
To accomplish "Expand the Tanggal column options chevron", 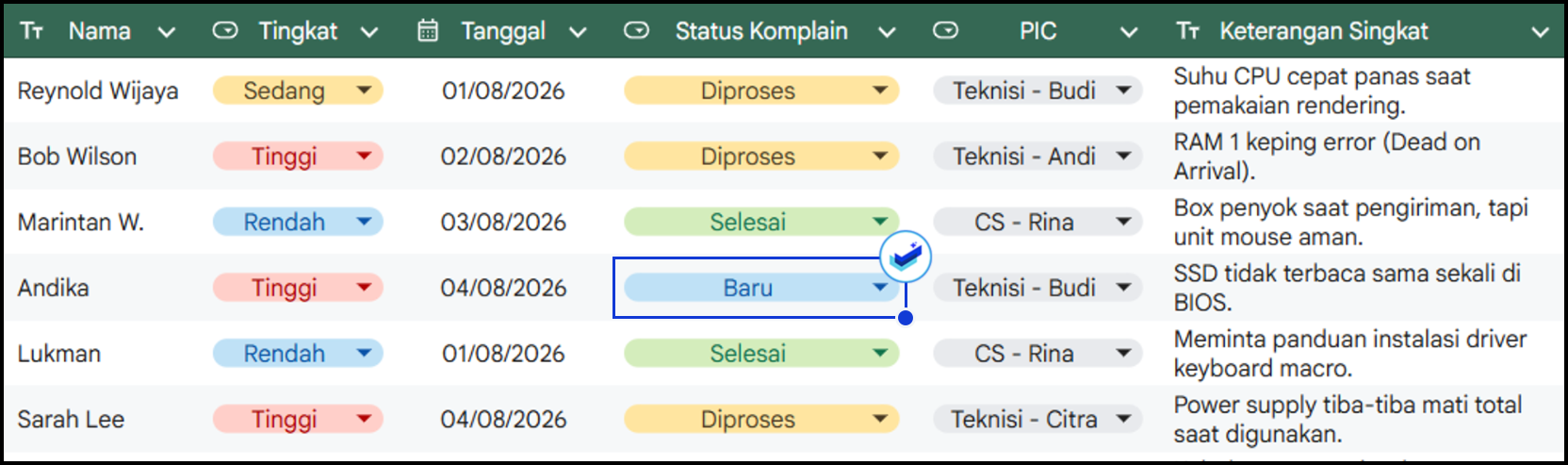I will click(x=579, y=32).
